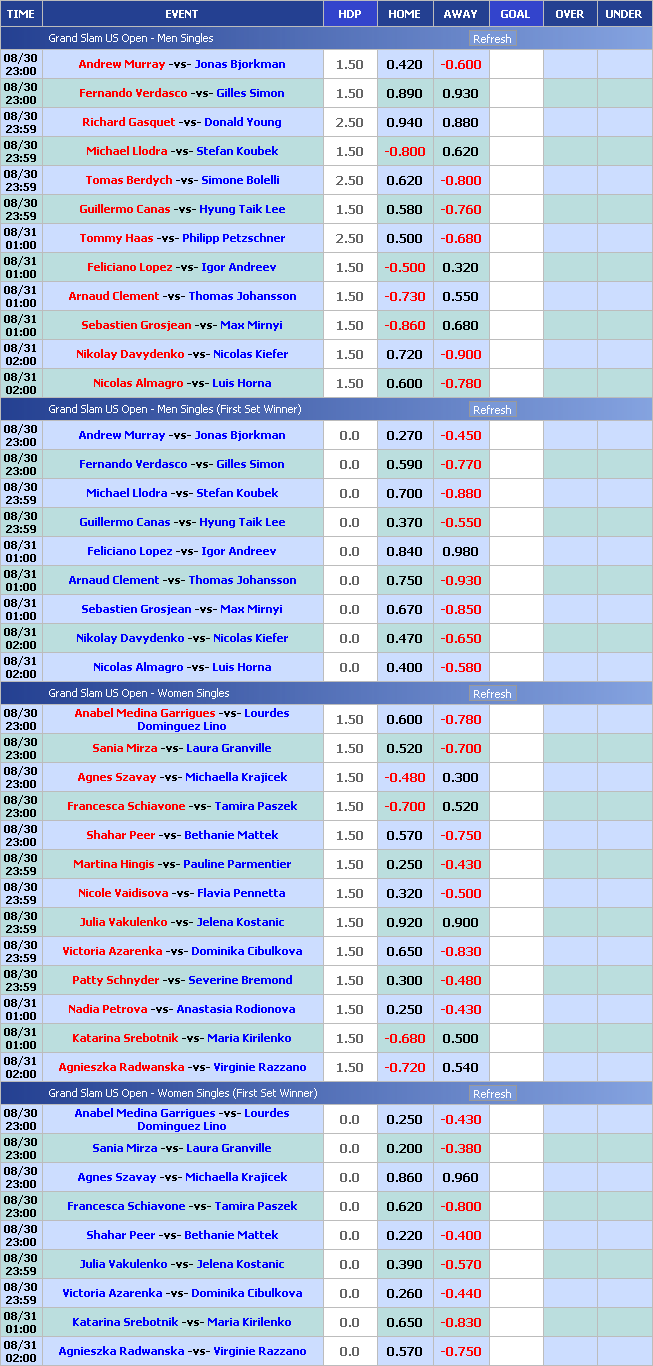653x1366 pixels.
Task: Click the HDP column header
Action: [350, 14]
